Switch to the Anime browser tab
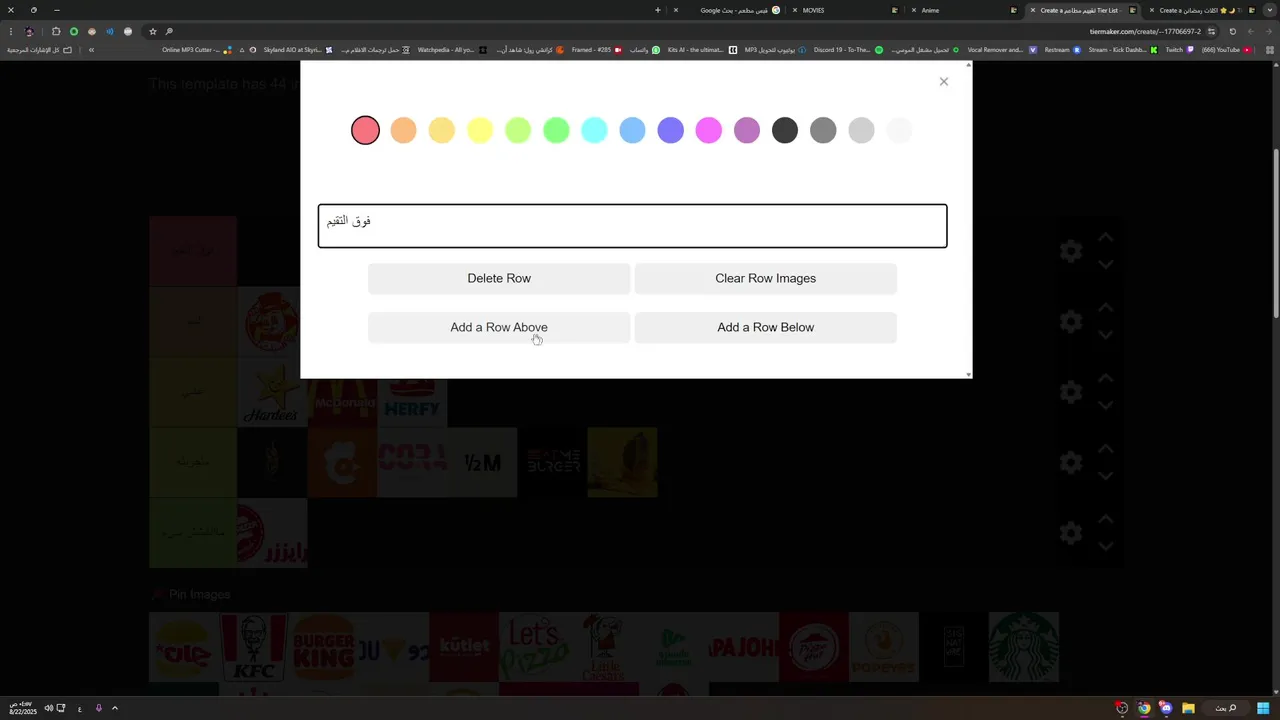 point(962,10)
